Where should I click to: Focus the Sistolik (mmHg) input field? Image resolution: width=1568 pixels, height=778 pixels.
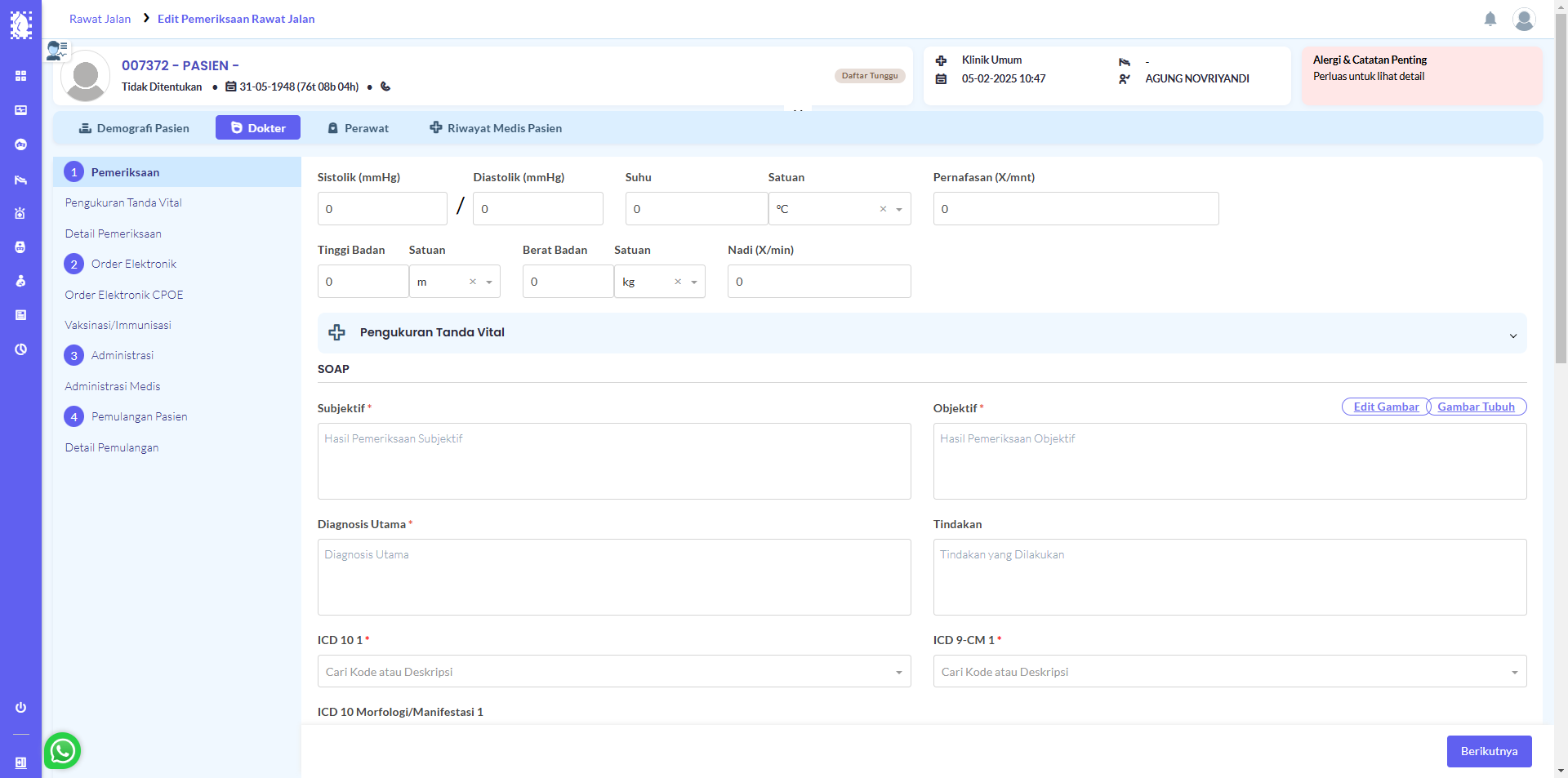(x=382, y=209)
